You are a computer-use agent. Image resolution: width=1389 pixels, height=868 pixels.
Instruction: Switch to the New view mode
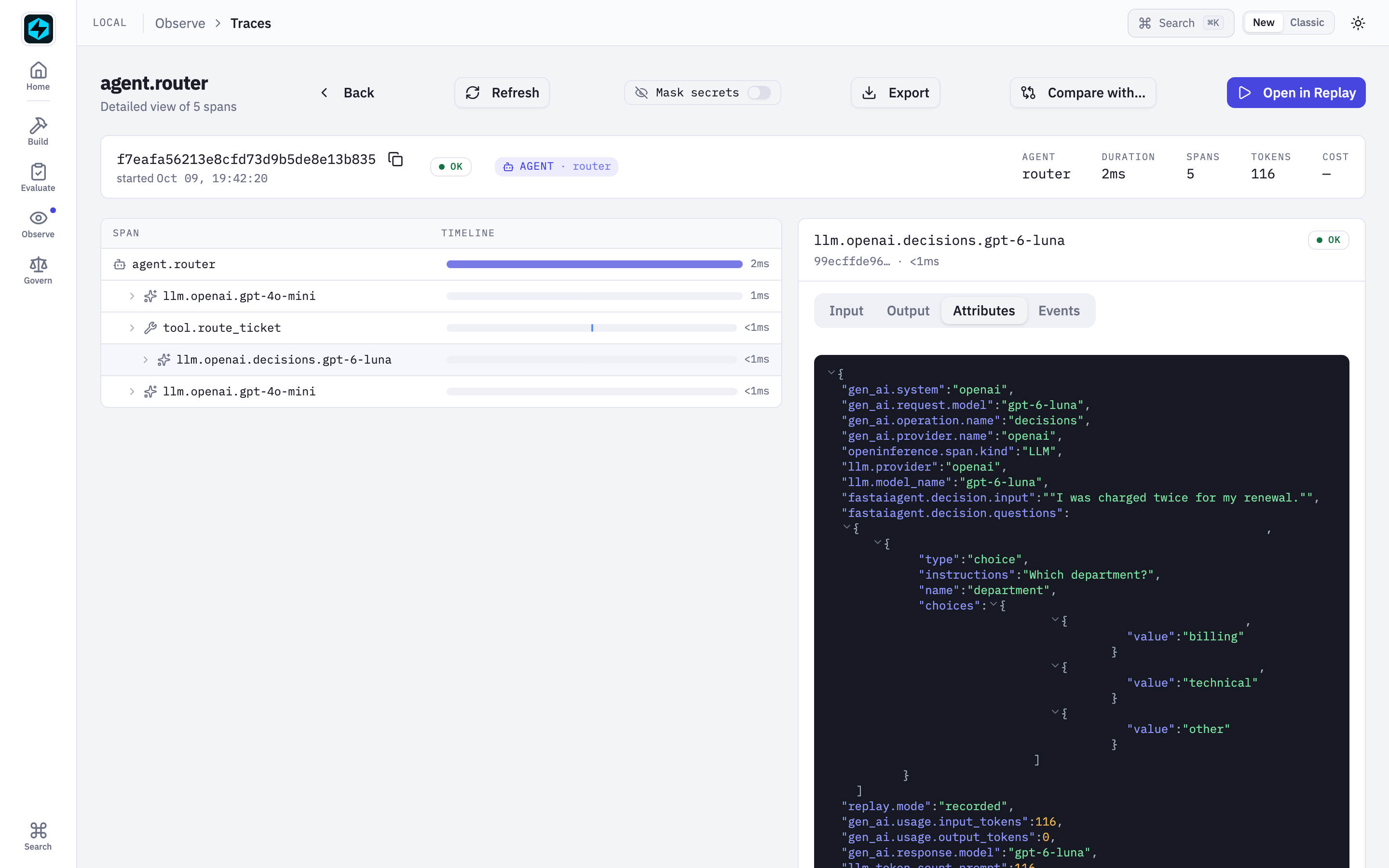tap(1263, 22)
